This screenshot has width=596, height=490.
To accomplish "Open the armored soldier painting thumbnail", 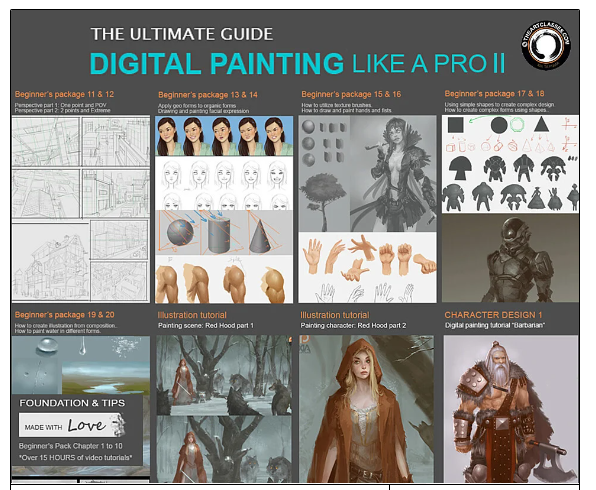I will tap(510, 258).
